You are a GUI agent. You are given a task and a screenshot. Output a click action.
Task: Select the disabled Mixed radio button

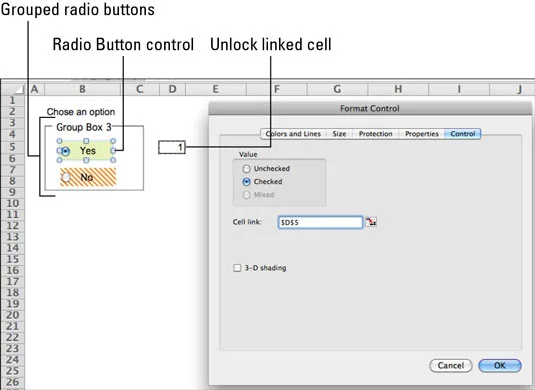pos(246,195)
